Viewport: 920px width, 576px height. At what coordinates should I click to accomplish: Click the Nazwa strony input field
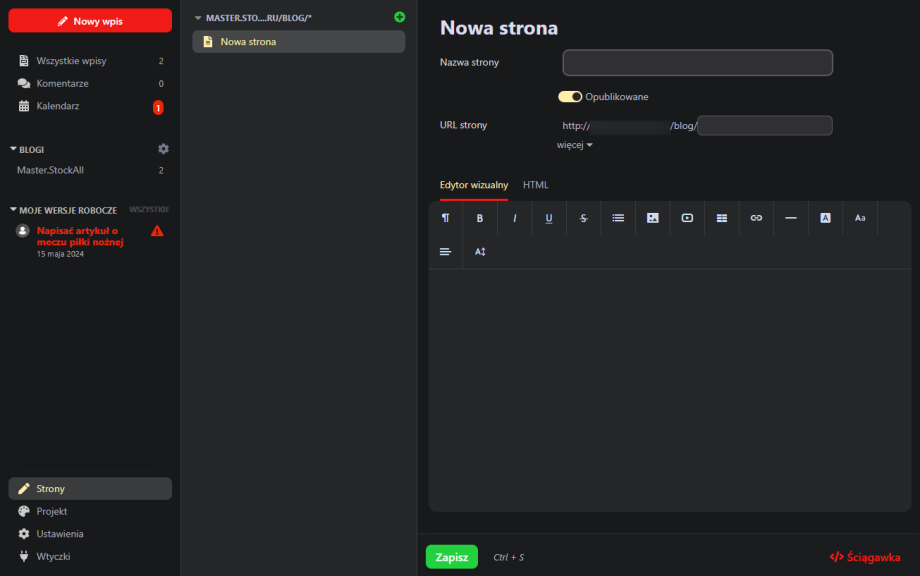[x=697, y=63]
